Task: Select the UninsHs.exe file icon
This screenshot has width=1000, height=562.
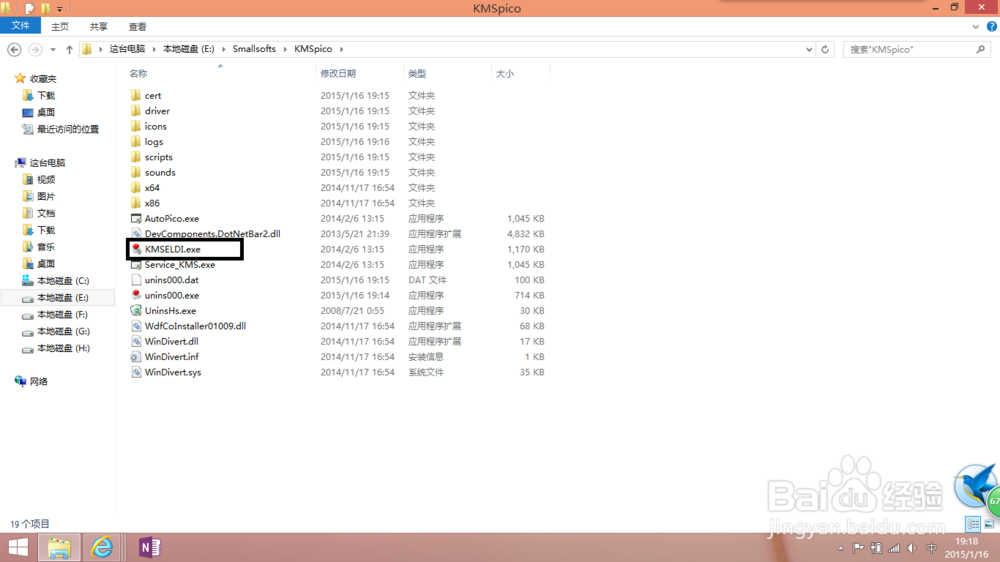Action: [136, 310]
